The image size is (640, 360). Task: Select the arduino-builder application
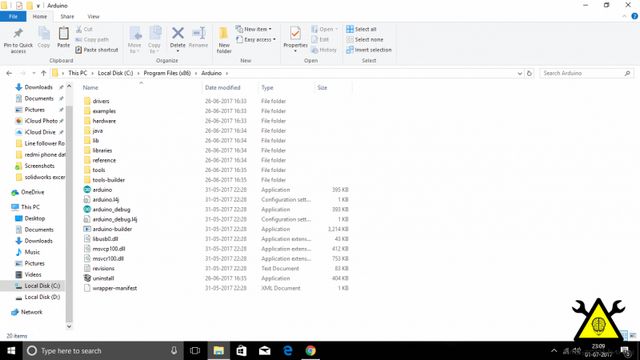[112, 229]
